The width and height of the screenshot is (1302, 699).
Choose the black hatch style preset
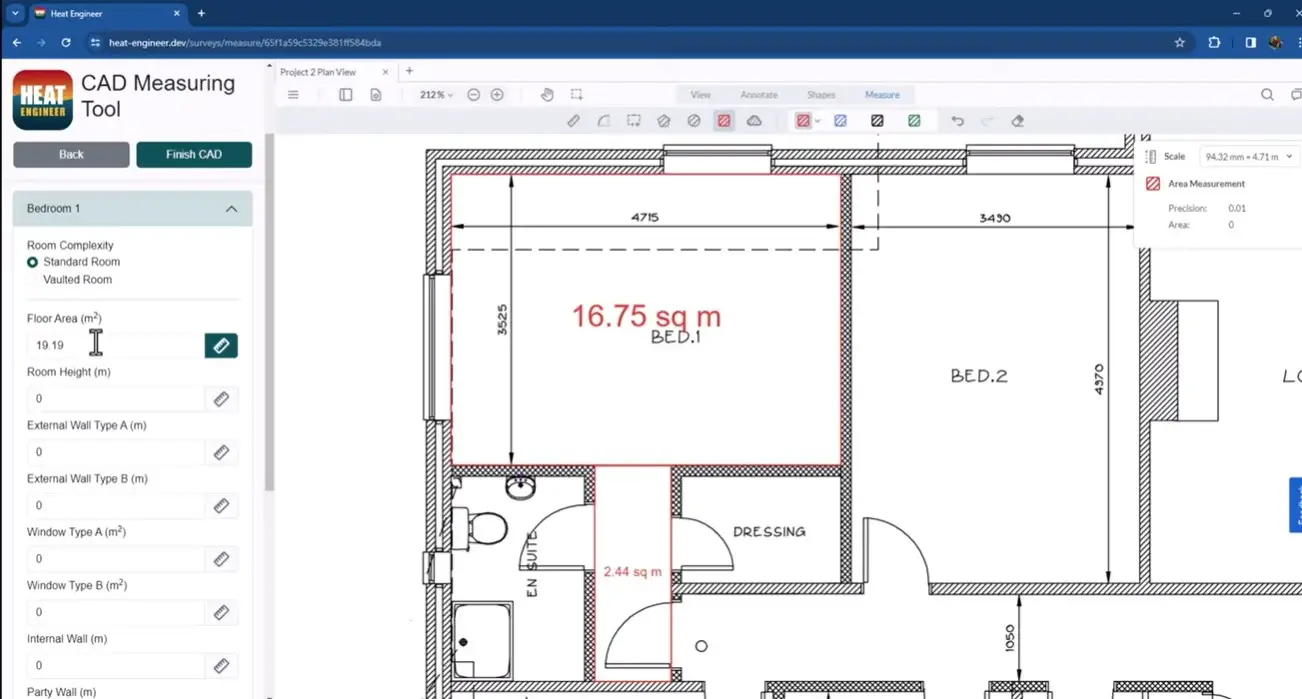877,121
